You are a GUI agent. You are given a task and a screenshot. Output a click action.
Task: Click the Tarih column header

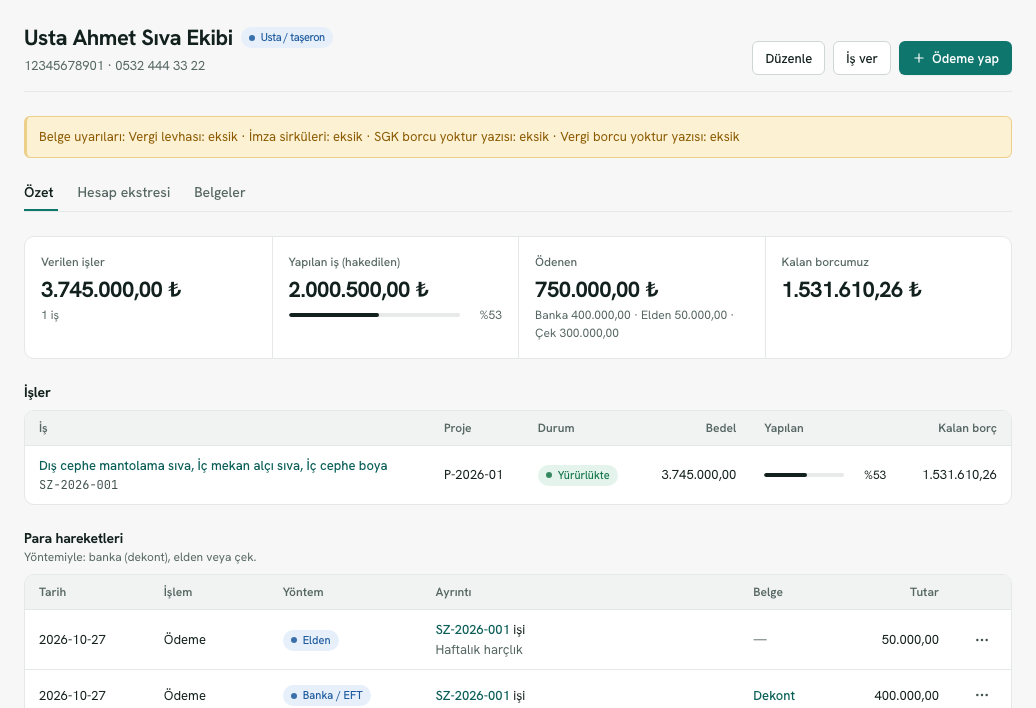[x=52, y=592]
